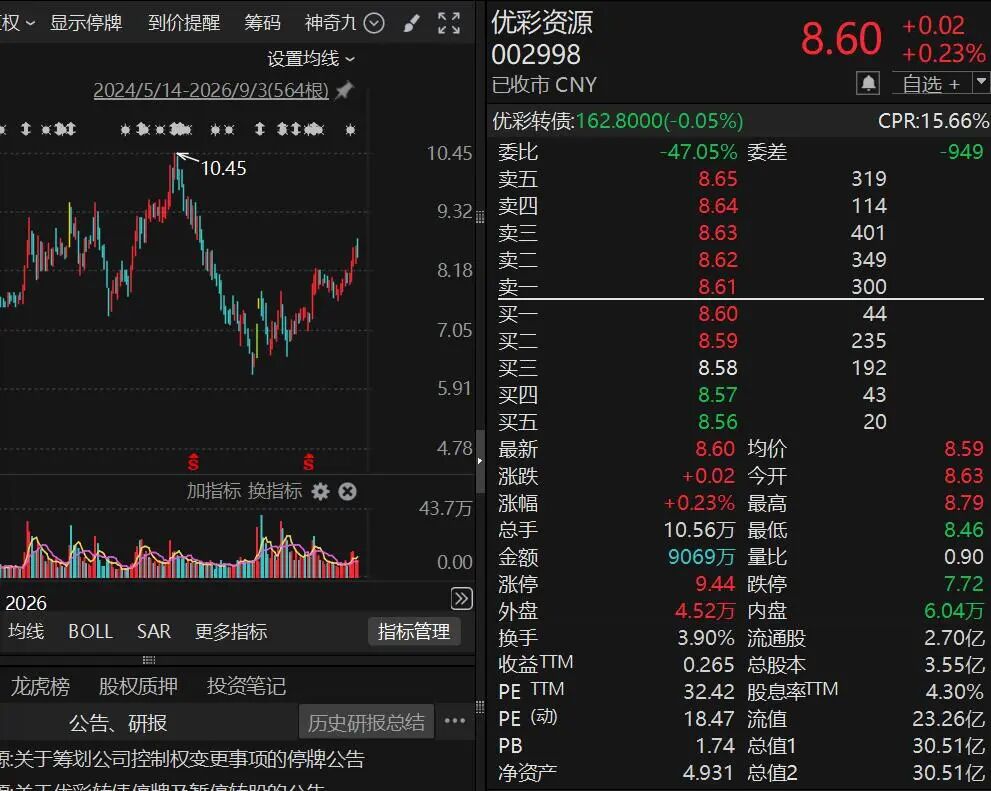Click 股息率TTM value 4.30%
Image resolution: width=991 pixels, height=791 pixels.
click(955, 691)
